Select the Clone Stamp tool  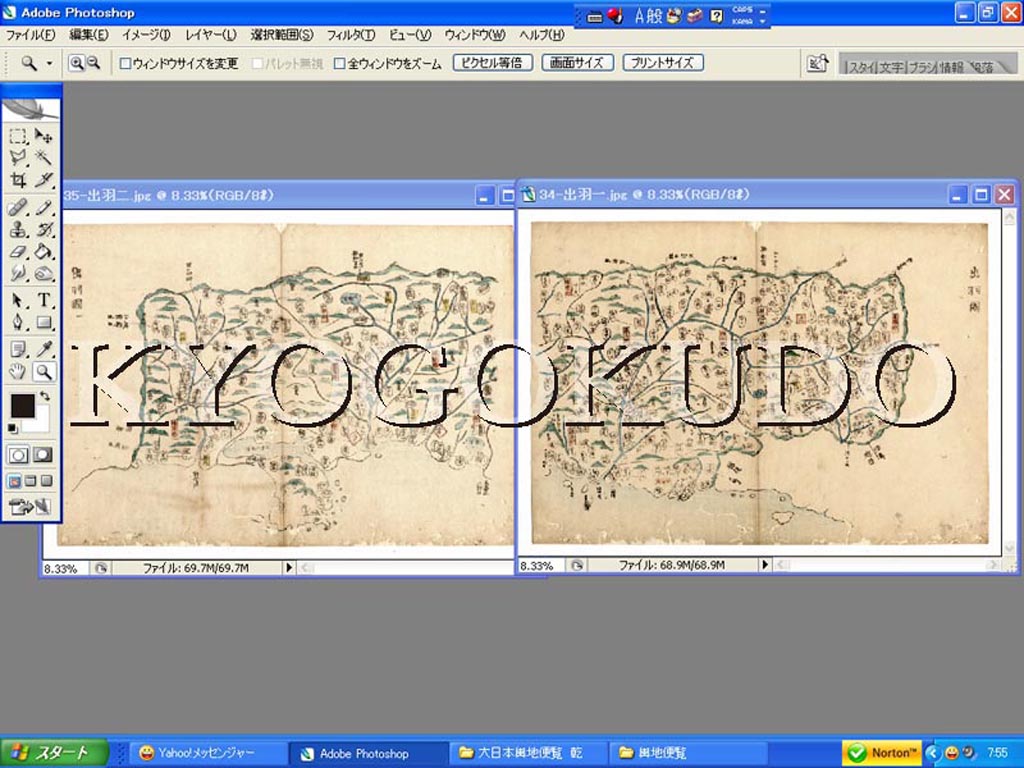click(x=18, y=229)
